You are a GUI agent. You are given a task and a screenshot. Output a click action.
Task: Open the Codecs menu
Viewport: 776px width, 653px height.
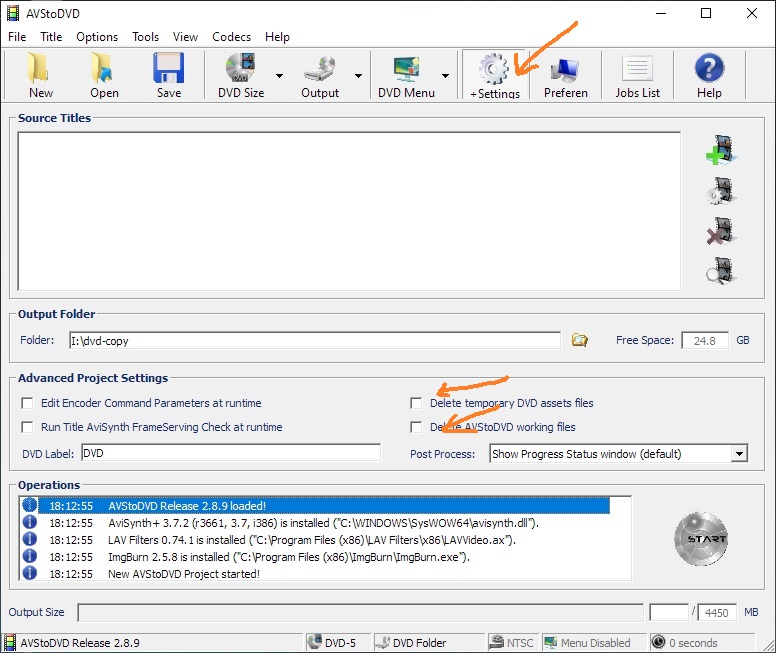tap(231, 37)
